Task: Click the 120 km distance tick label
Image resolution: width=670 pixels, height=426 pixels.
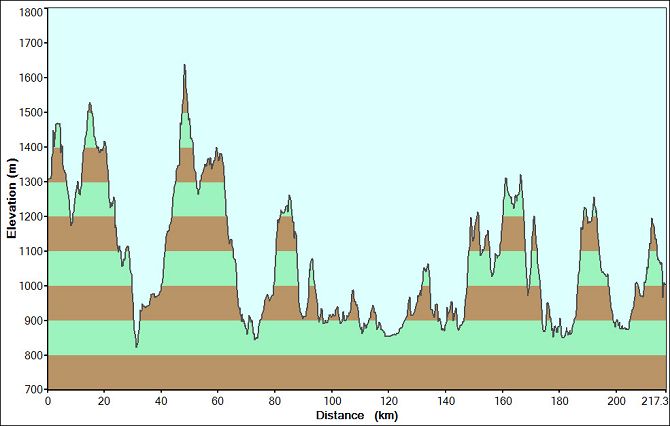Action: click(x=389, y=401)
